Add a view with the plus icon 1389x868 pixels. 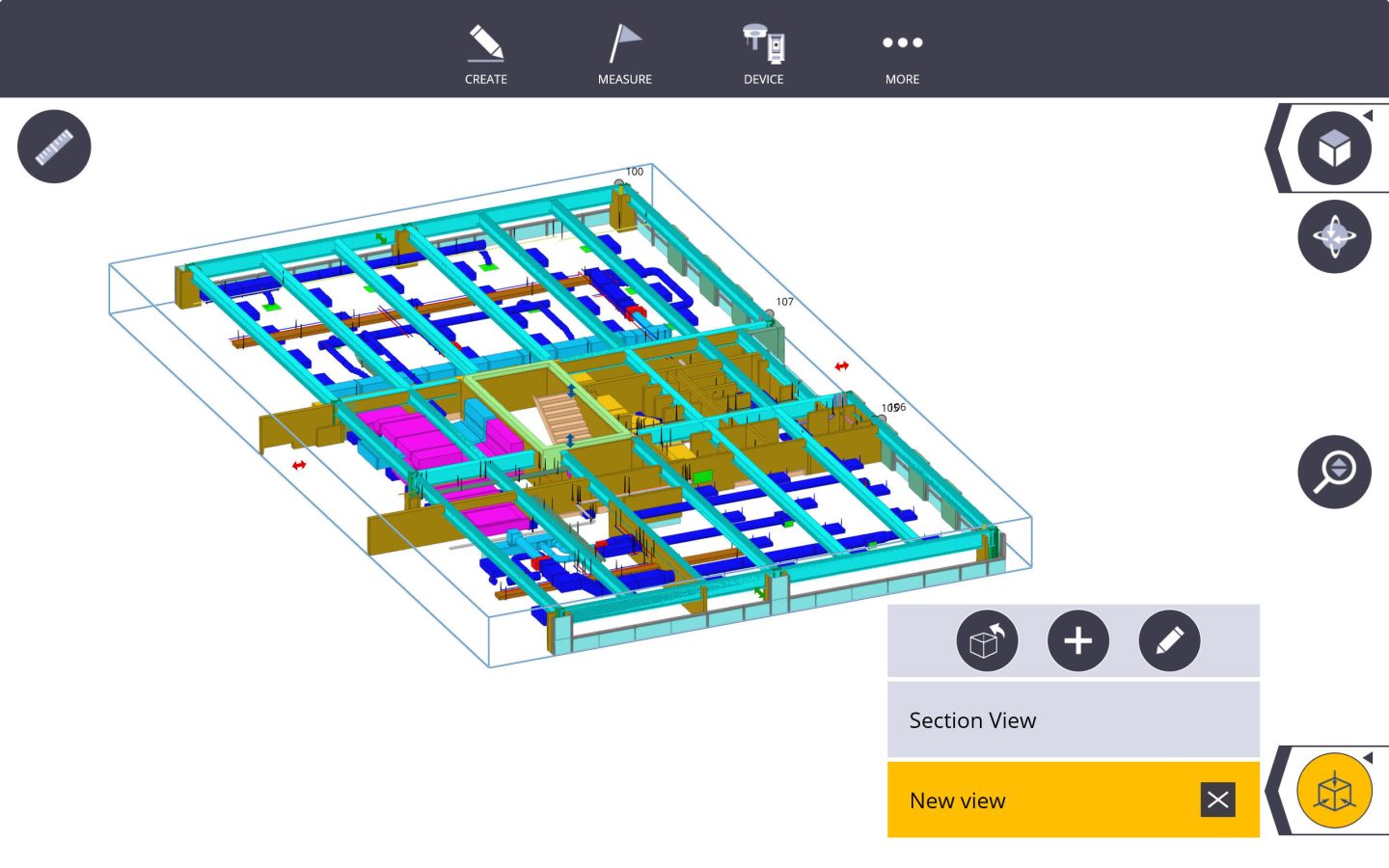(1078, 640)
